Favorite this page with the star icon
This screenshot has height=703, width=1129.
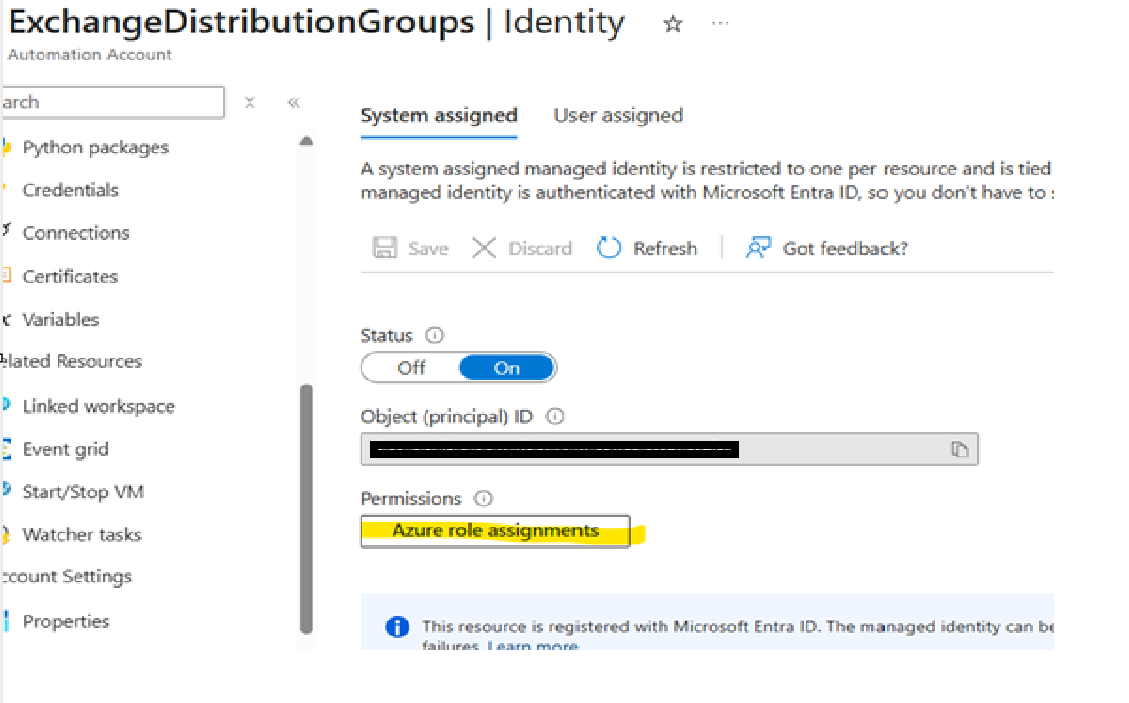coord(673,24)
